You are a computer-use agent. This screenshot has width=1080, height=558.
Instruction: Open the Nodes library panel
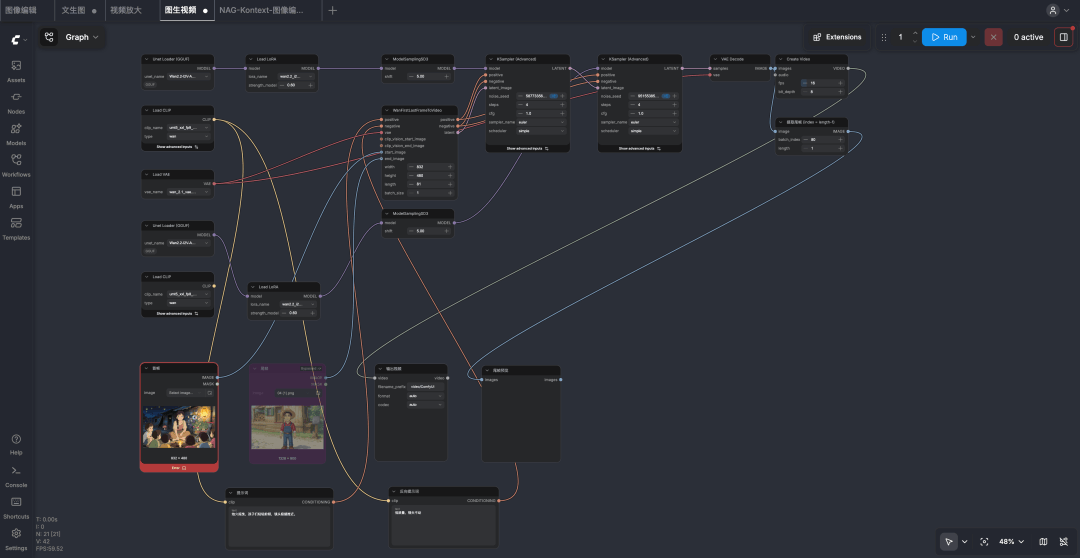(16, 102)
